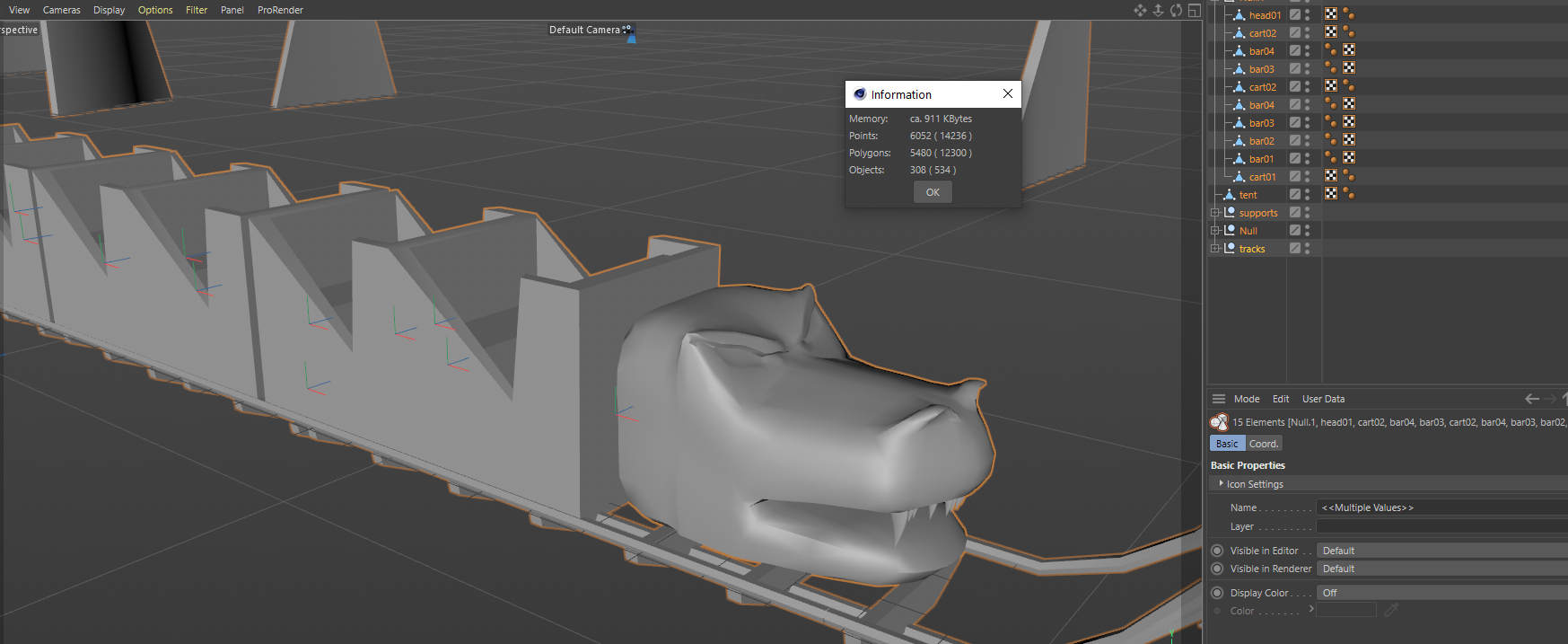This screenshot has height=644, width=1568.
Task: Open the Filter viewport menu
Action: coord(197,10)
